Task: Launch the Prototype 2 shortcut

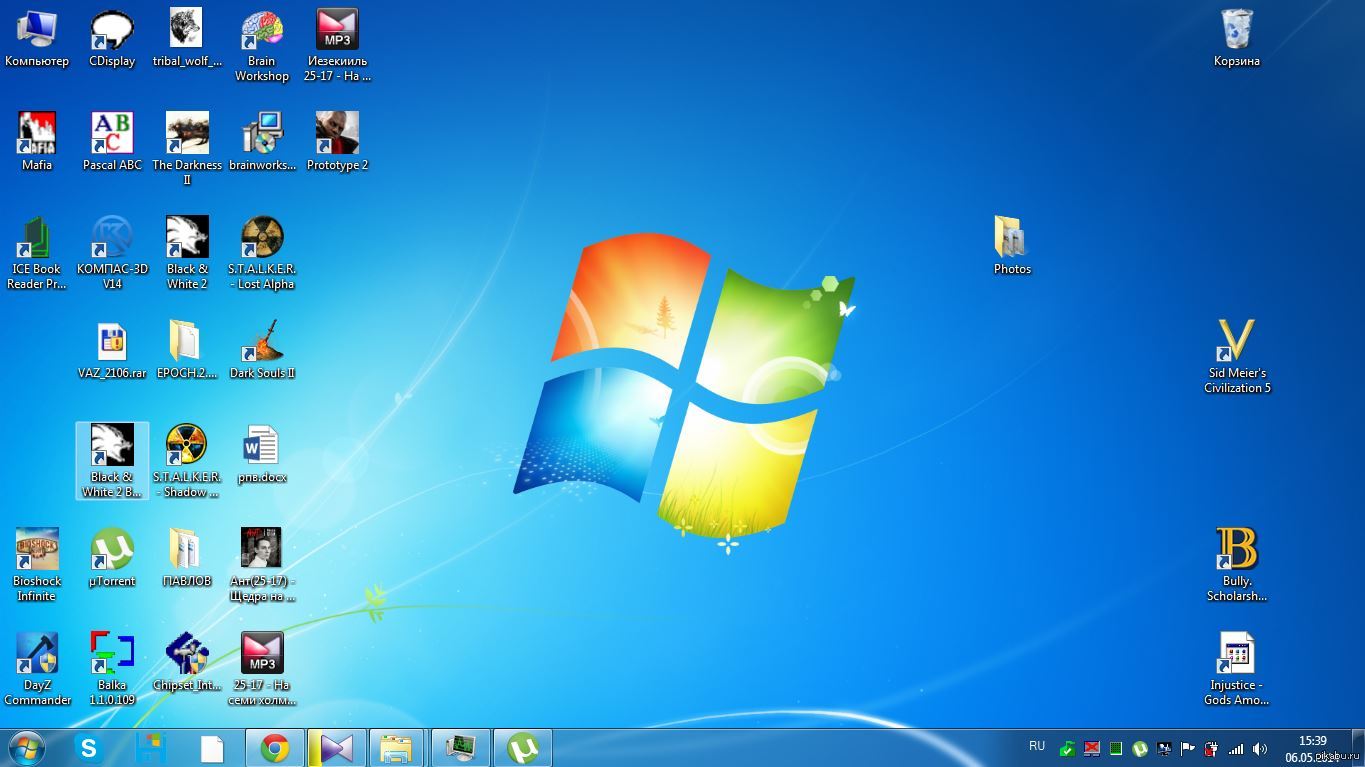Action: (337, 143)
